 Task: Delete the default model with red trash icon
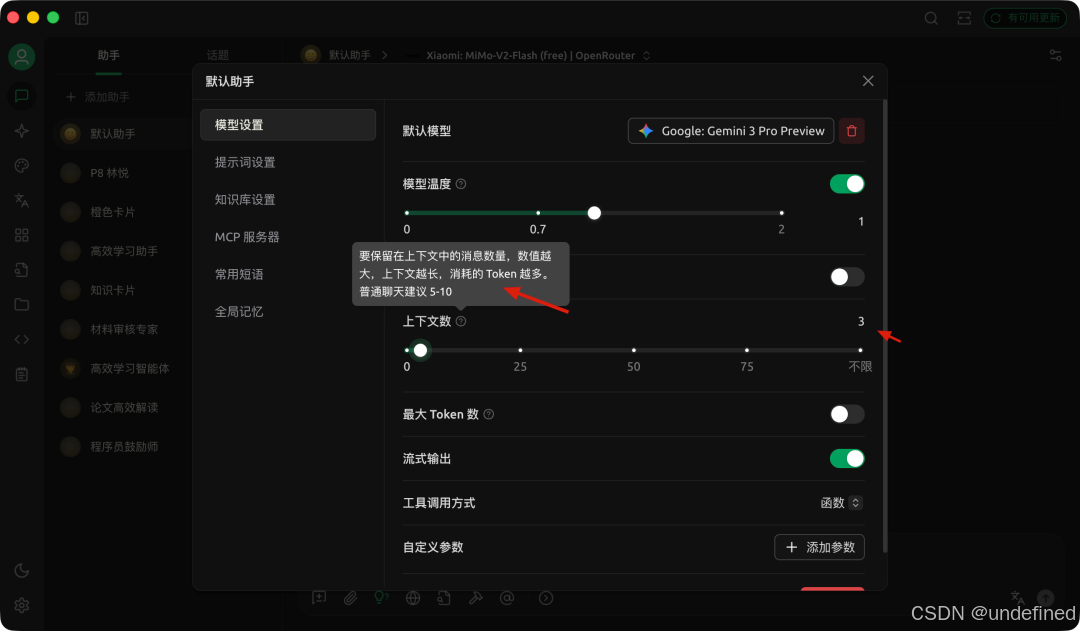851,131
